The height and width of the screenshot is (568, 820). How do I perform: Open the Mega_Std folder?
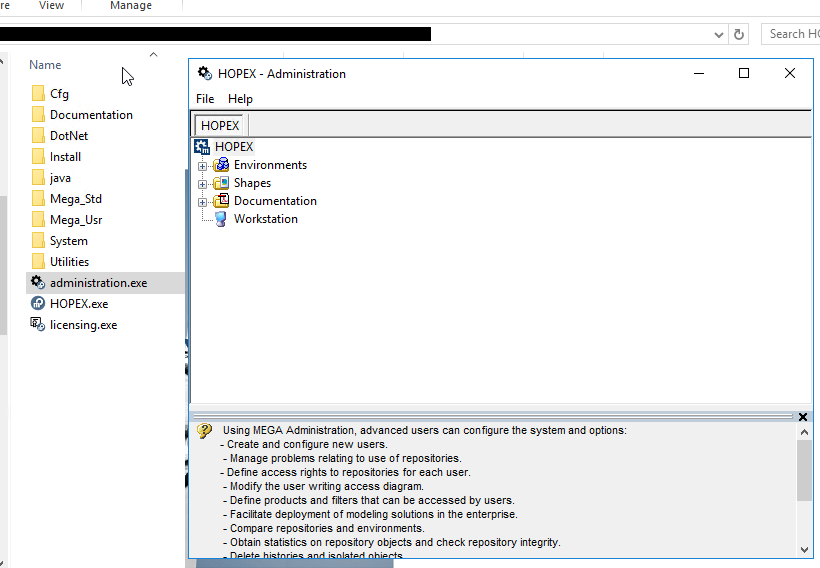coord(75,199)
